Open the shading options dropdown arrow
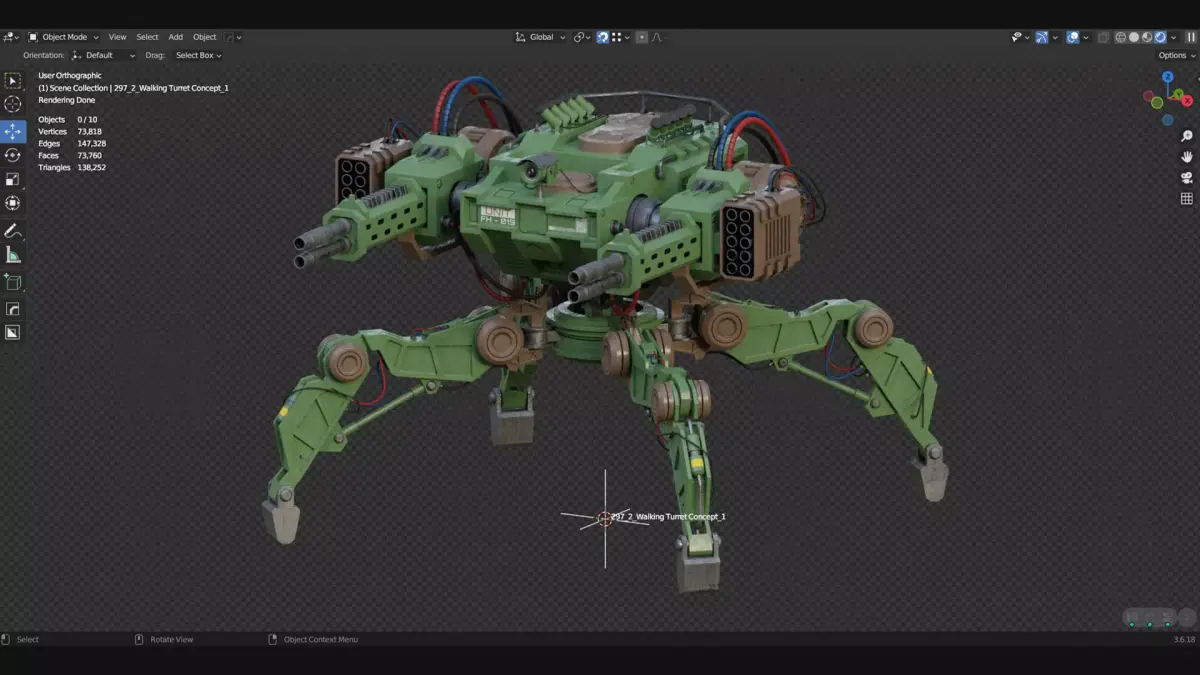This screenshot has width=1200, height=675. tap(1174, 37)
